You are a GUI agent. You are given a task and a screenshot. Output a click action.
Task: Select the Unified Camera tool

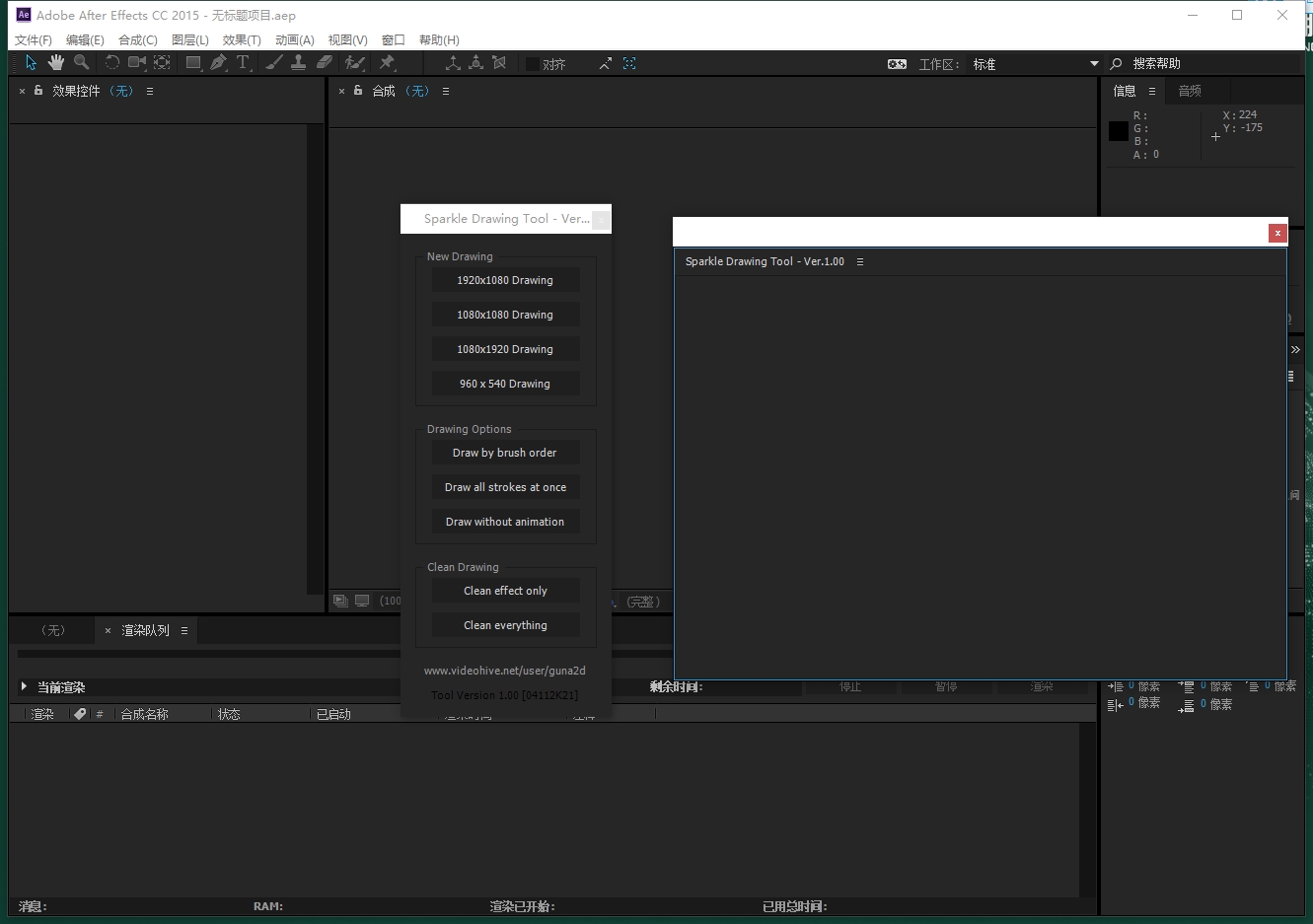pos(137,63)
